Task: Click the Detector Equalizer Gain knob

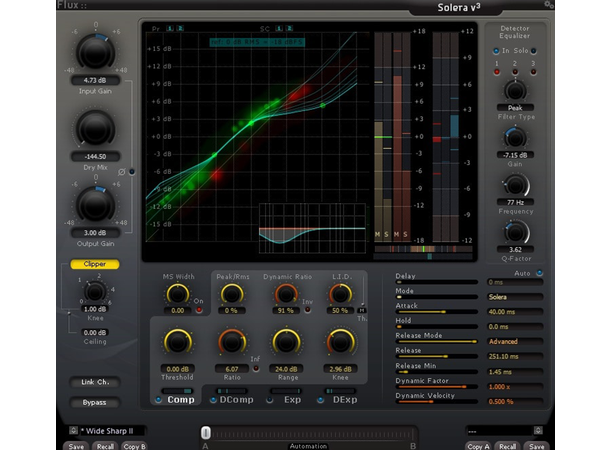Action: (515, 138)
